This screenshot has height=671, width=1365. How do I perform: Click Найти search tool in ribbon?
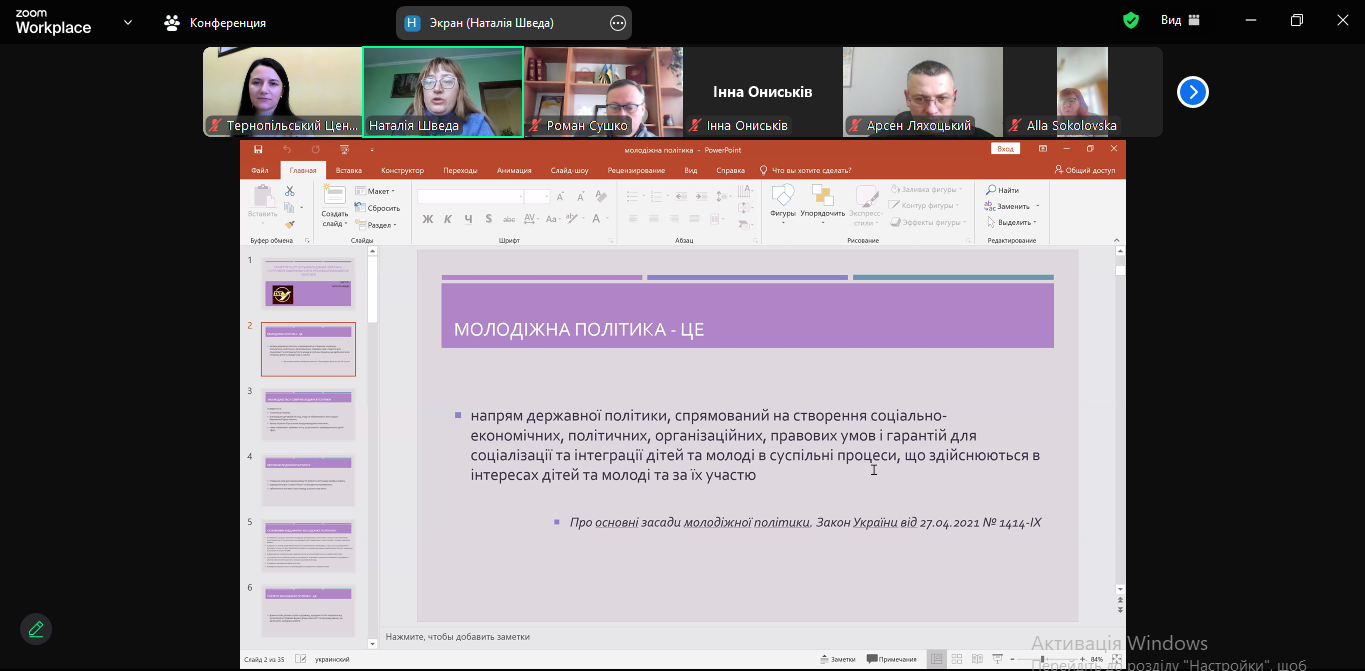click(1002, 190)
